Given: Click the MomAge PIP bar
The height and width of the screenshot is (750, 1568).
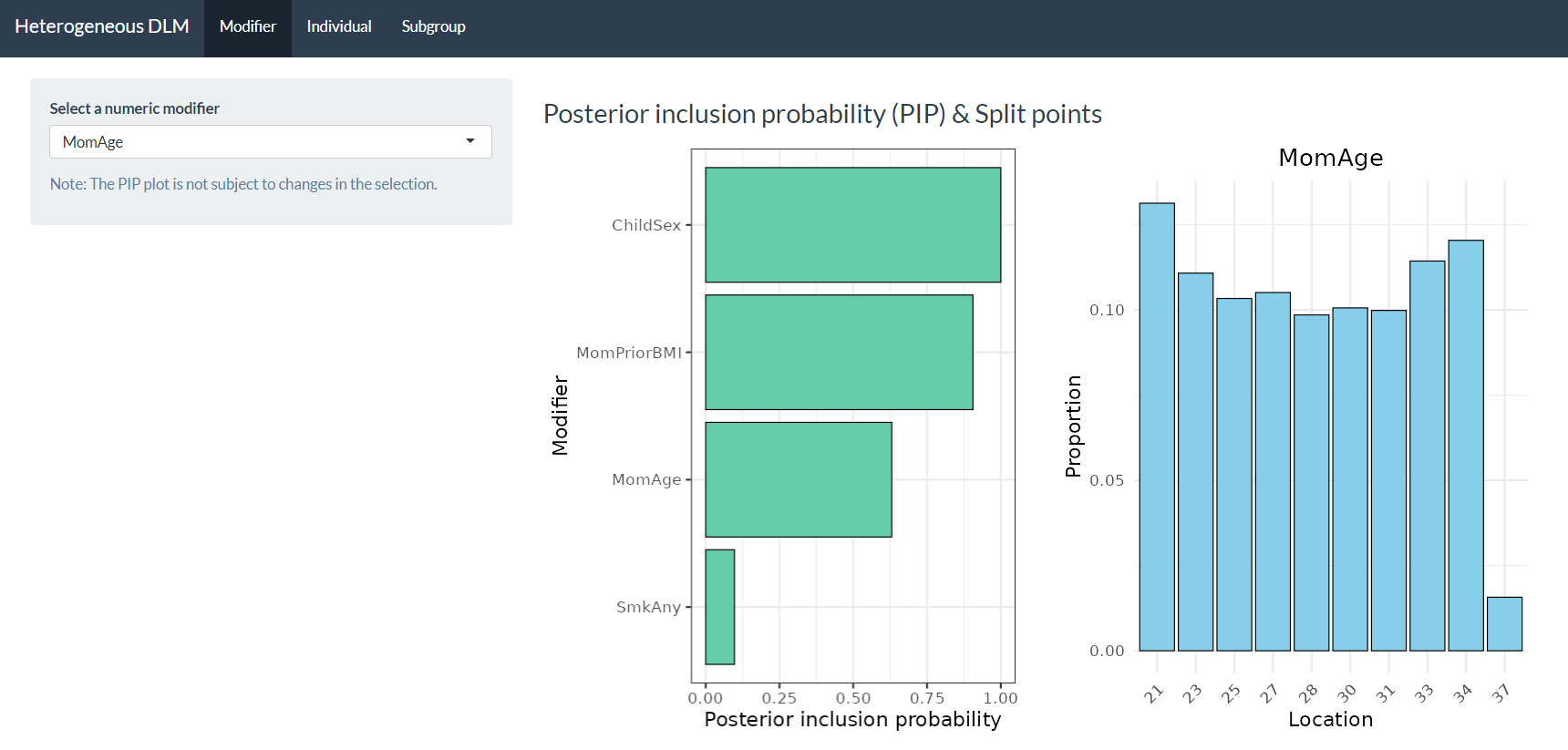Looking at the screenshot, I should tap(799, 479).
